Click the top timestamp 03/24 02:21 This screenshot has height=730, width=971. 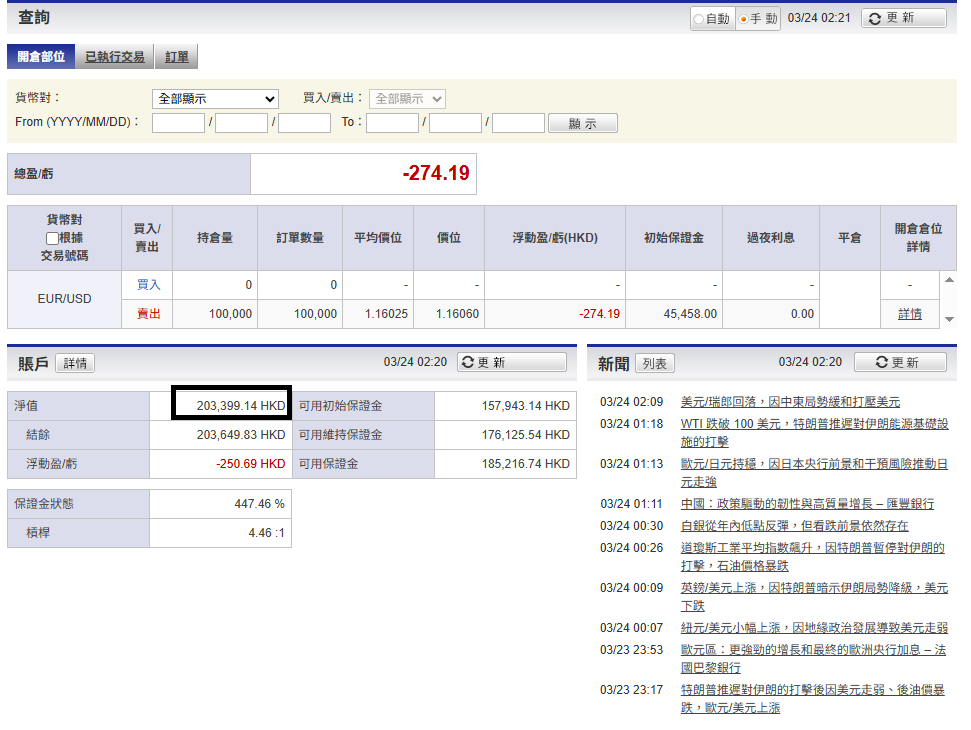(x=819, y=18)
